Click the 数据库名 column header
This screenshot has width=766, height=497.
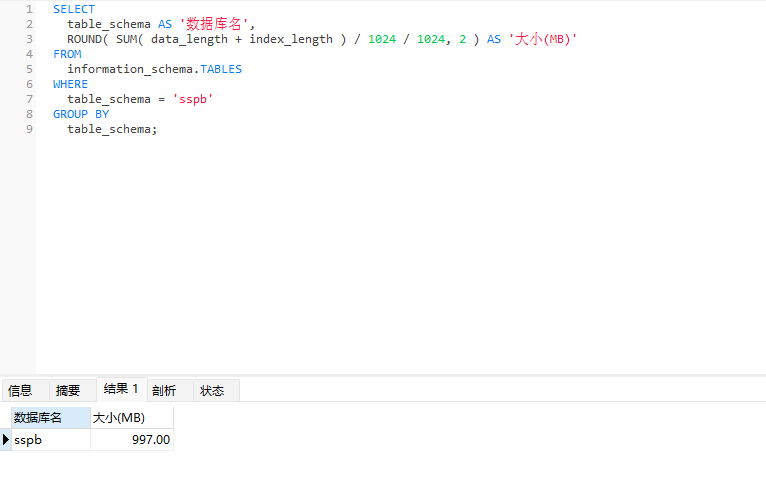click(x=51, y=418)
